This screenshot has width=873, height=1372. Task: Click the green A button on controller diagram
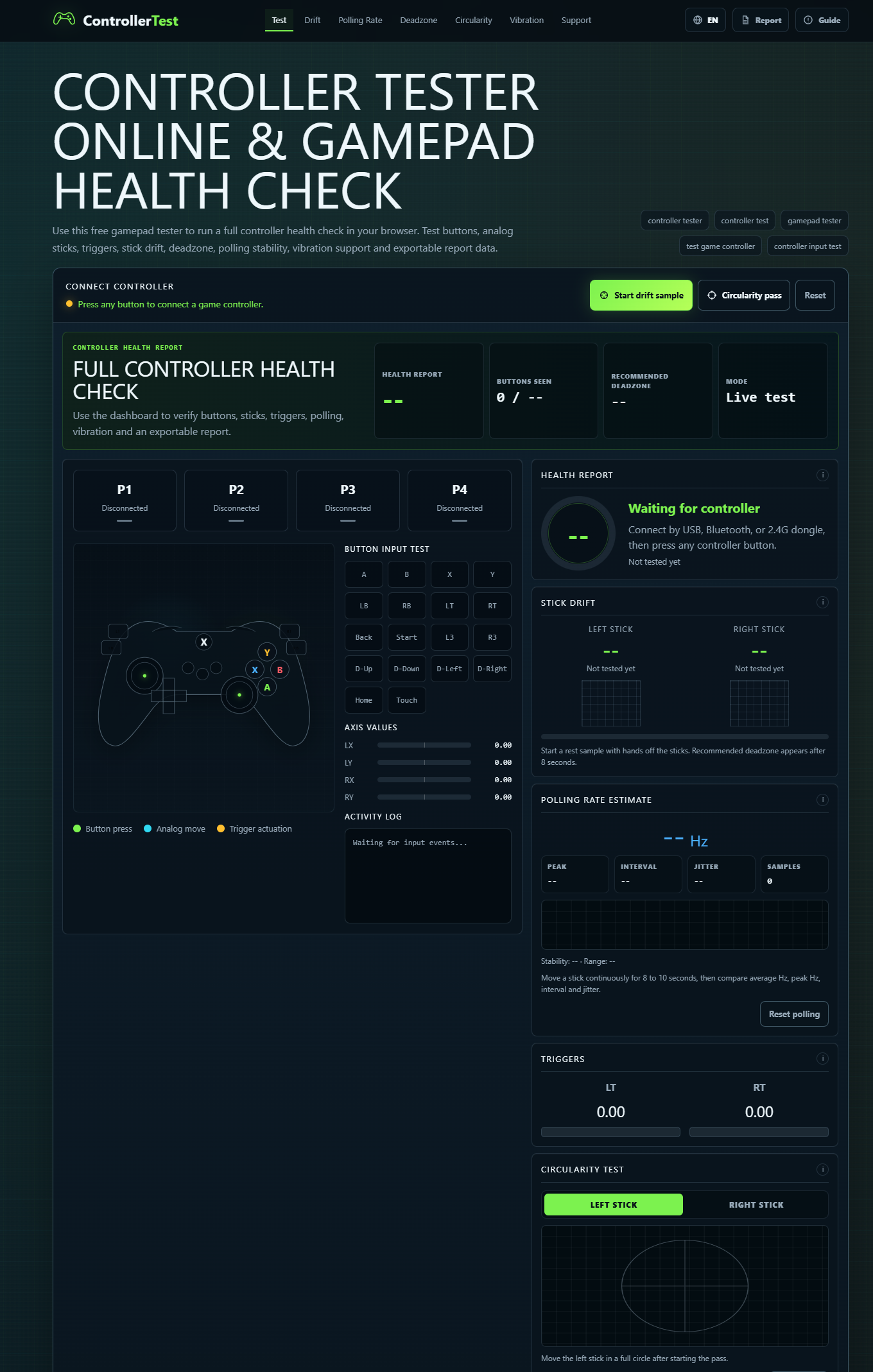pyautogui.click(x=267, y=687)
